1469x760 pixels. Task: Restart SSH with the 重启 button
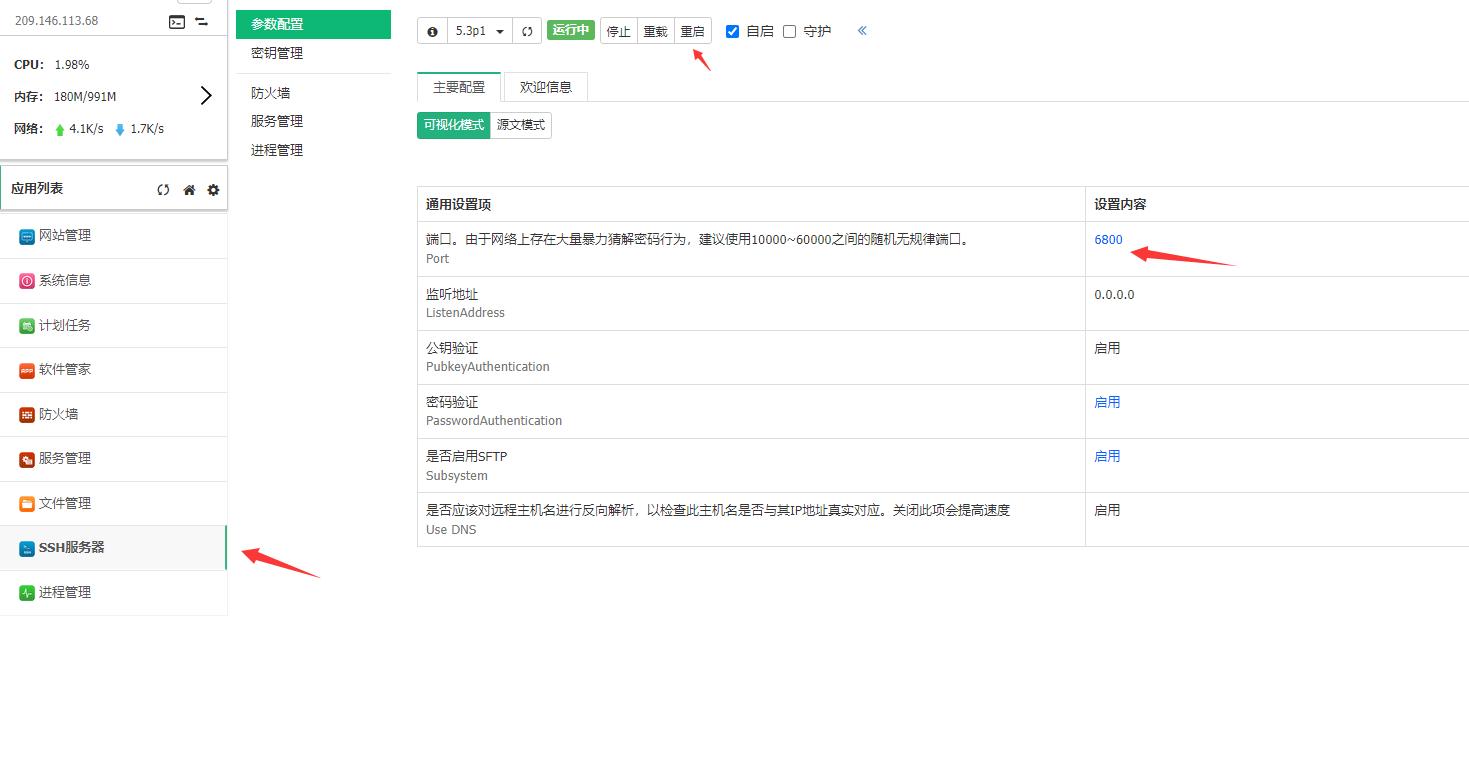[x=692, y=30]
